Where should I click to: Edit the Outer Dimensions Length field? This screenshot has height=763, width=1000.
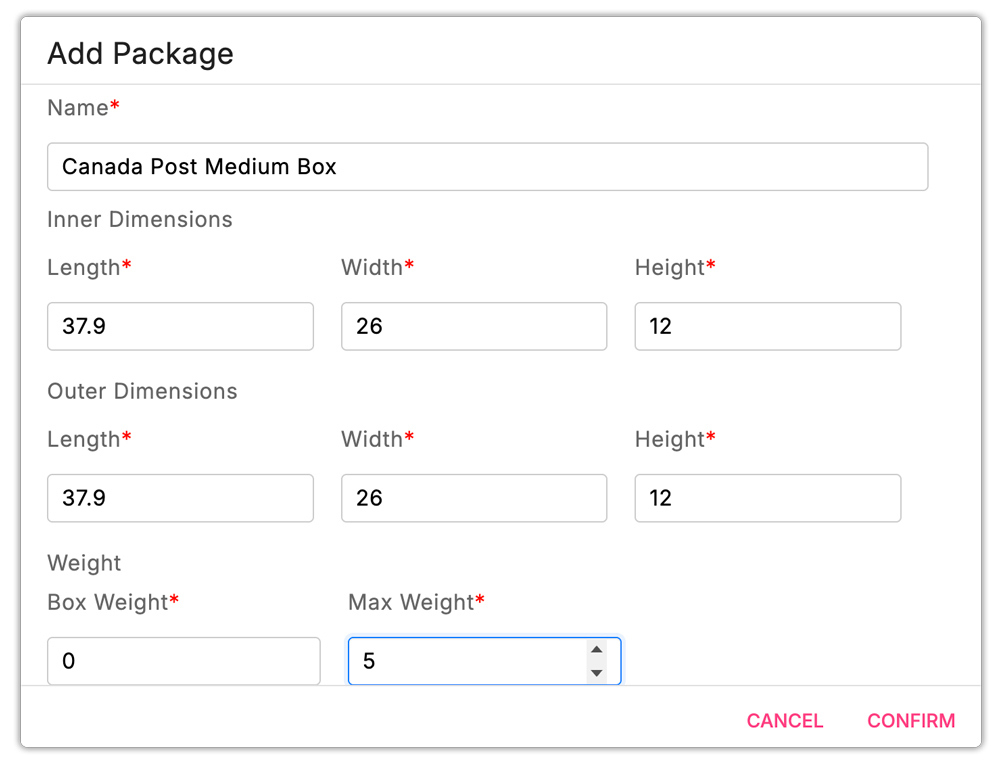[180, 498]
